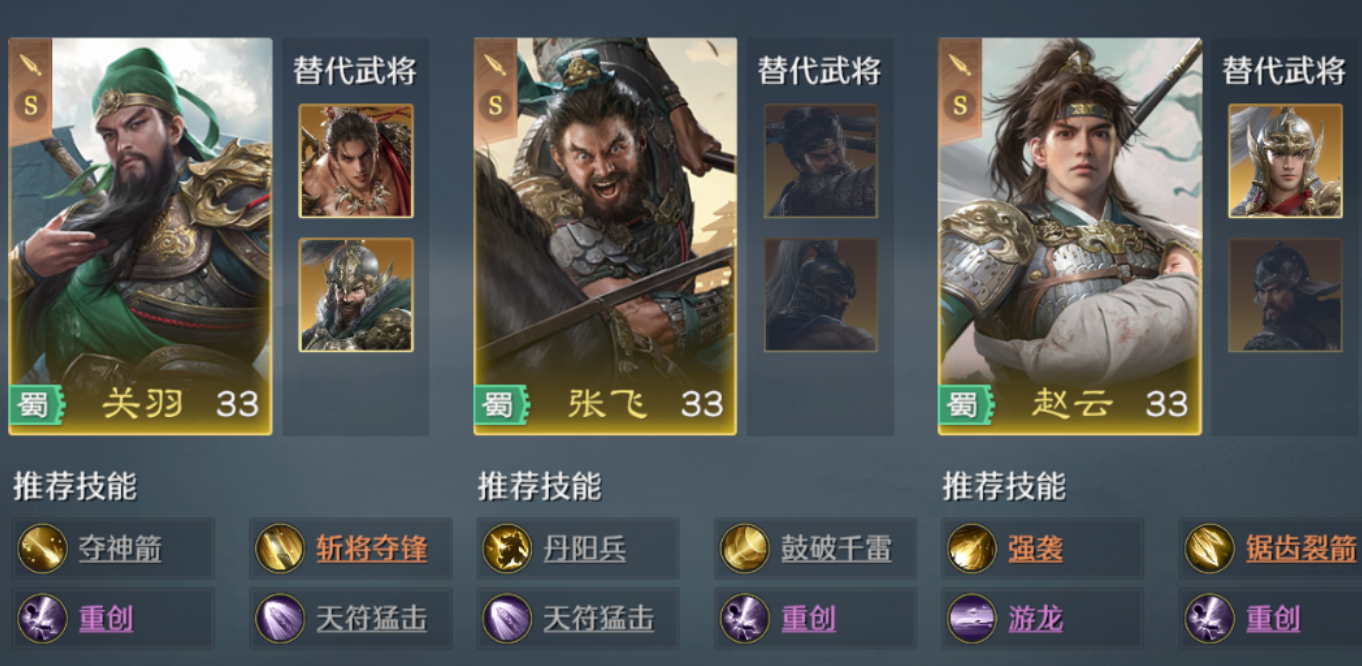Tap the 鼓破千雷 drum skill icon
The image size is (1362, 666).
click(x=745, y=549)
